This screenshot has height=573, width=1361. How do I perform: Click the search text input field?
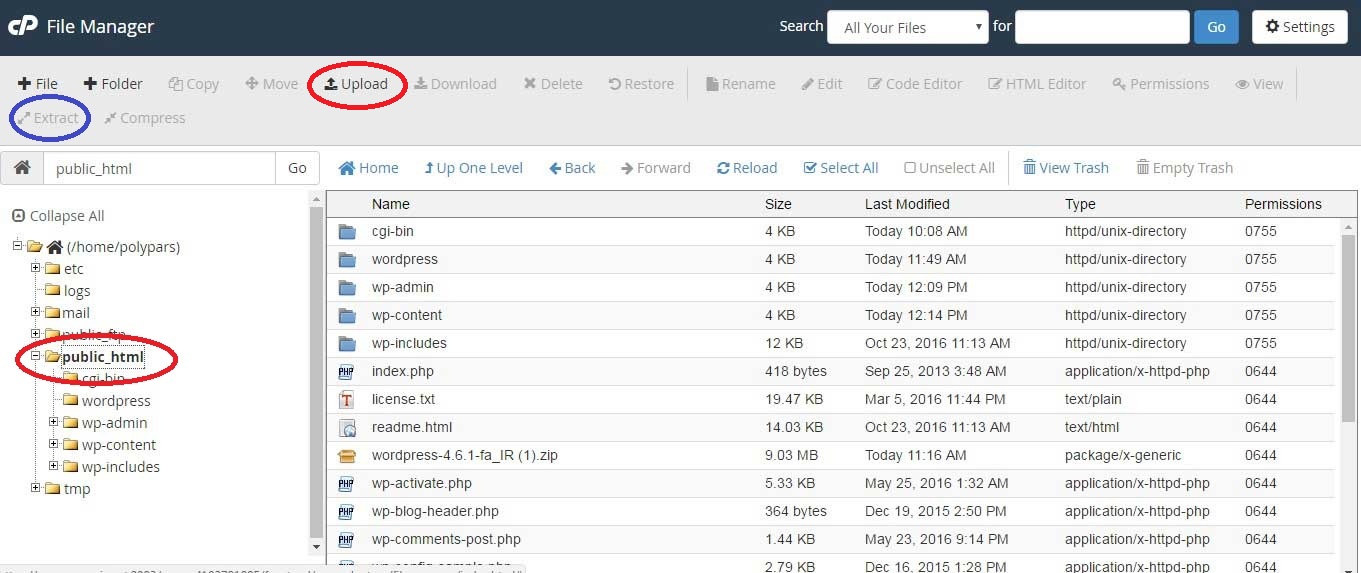coord(1102,27)
